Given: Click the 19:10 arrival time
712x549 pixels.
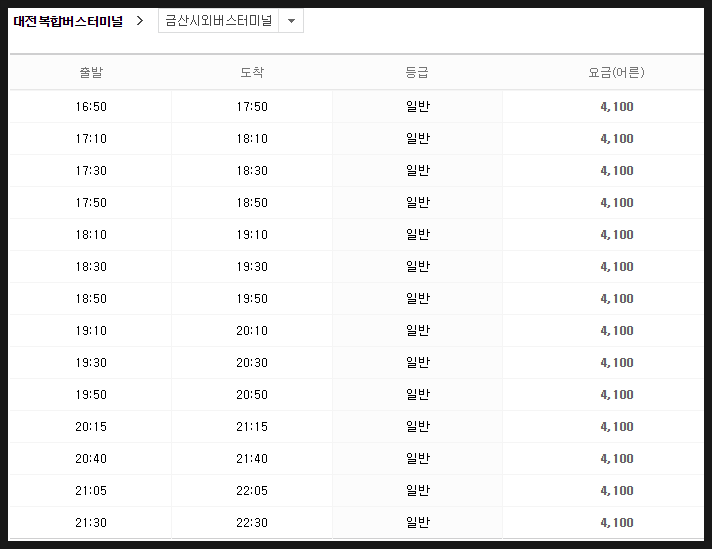Looking at the screenshot, I should [252, 235].
